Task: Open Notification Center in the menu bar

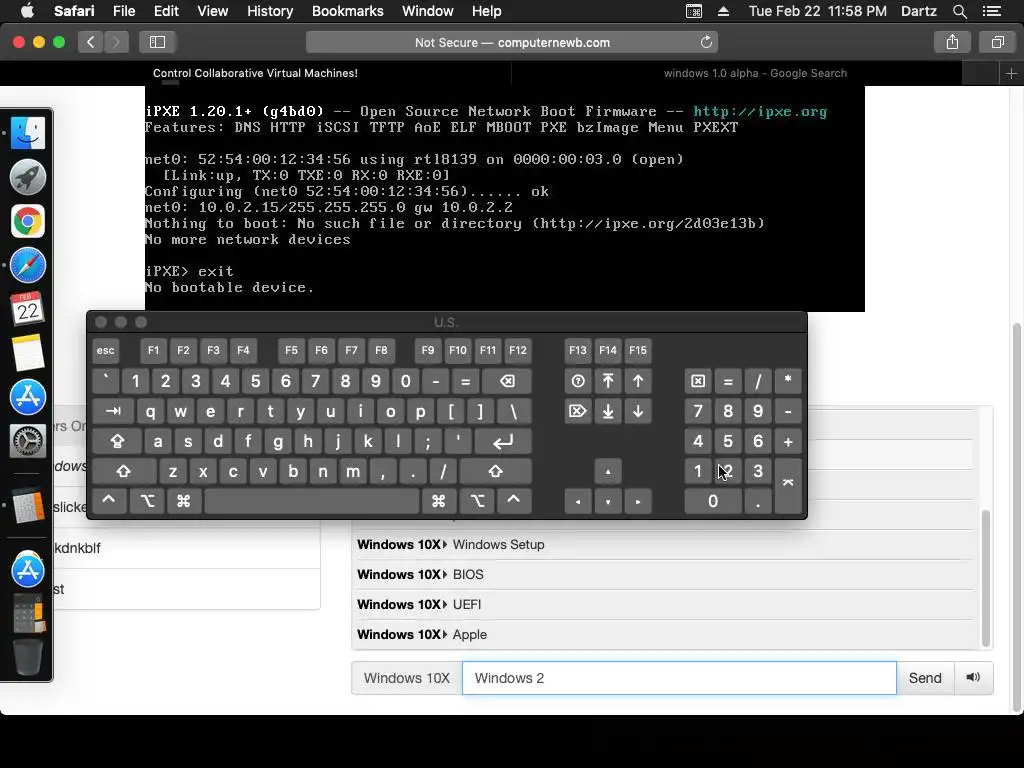Action: (991, 11)
